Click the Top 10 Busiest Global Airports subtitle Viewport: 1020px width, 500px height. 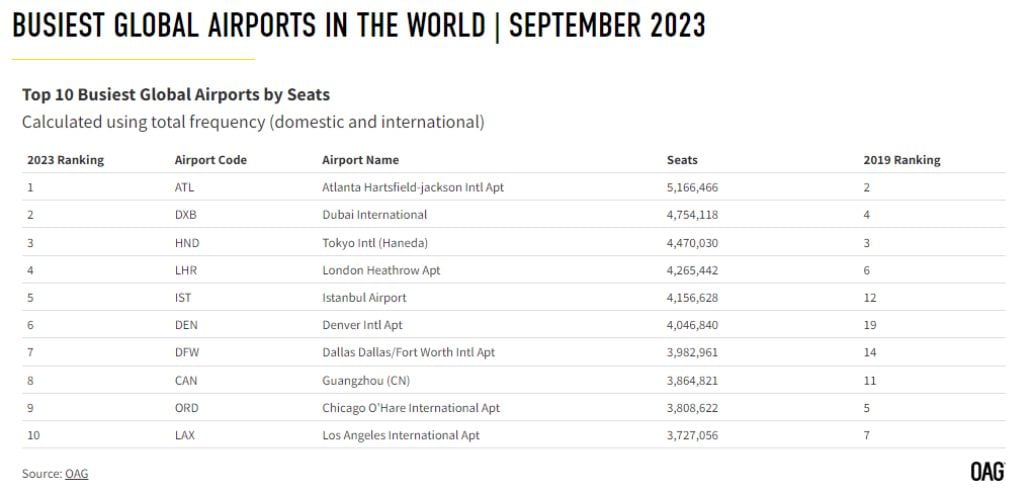[176, 95]
